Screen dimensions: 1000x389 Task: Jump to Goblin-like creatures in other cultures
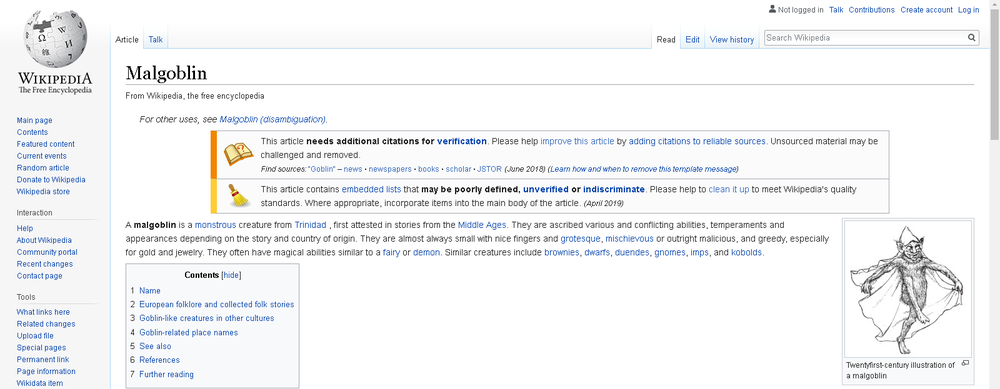pyautogui.click(x=207, y=318)
